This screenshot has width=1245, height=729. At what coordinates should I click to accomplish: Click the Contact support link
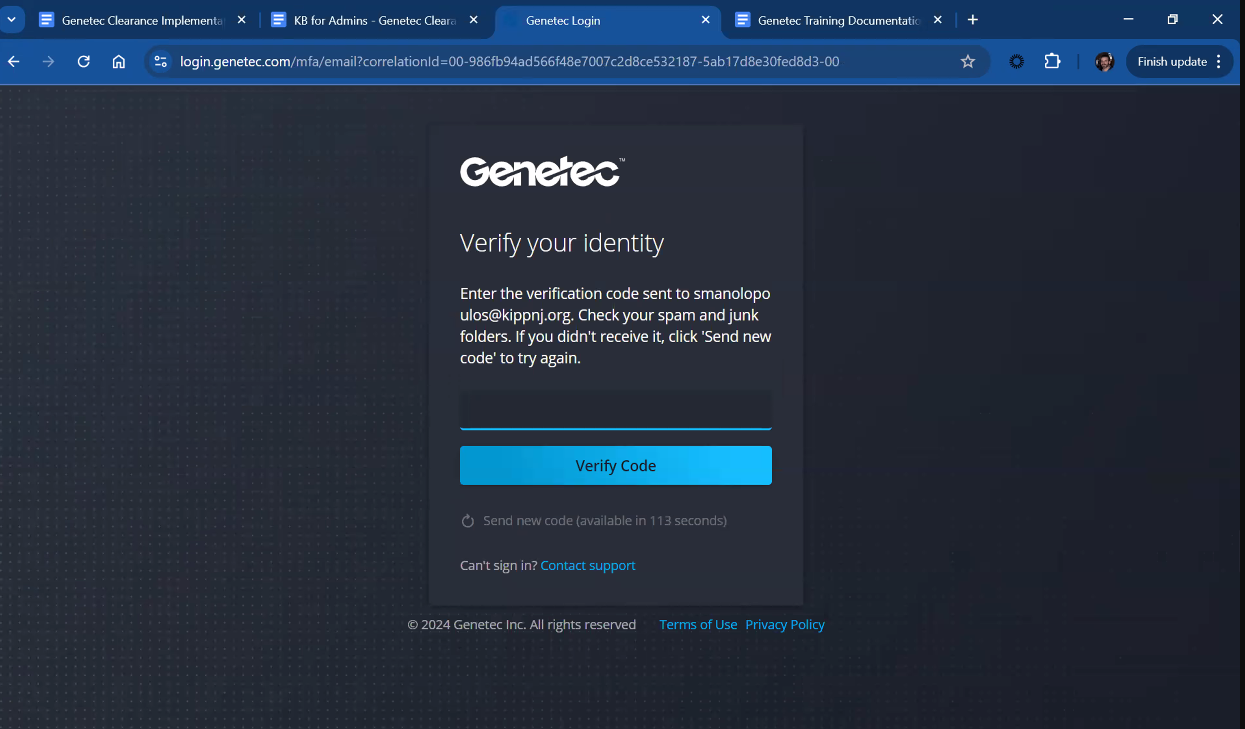[588, 566]
